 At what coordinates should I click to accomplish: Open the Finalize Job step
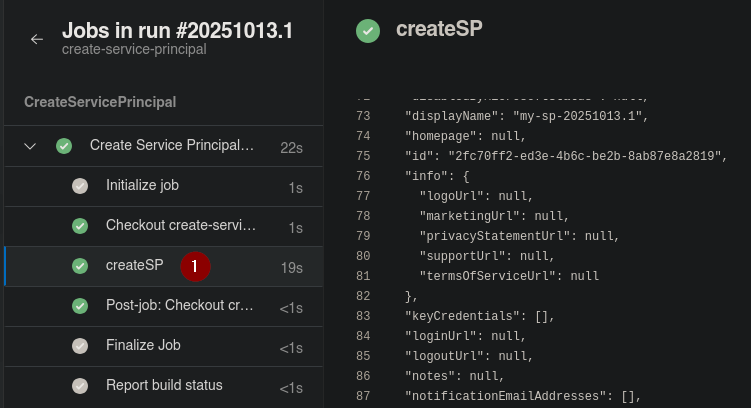pos(143,346)
